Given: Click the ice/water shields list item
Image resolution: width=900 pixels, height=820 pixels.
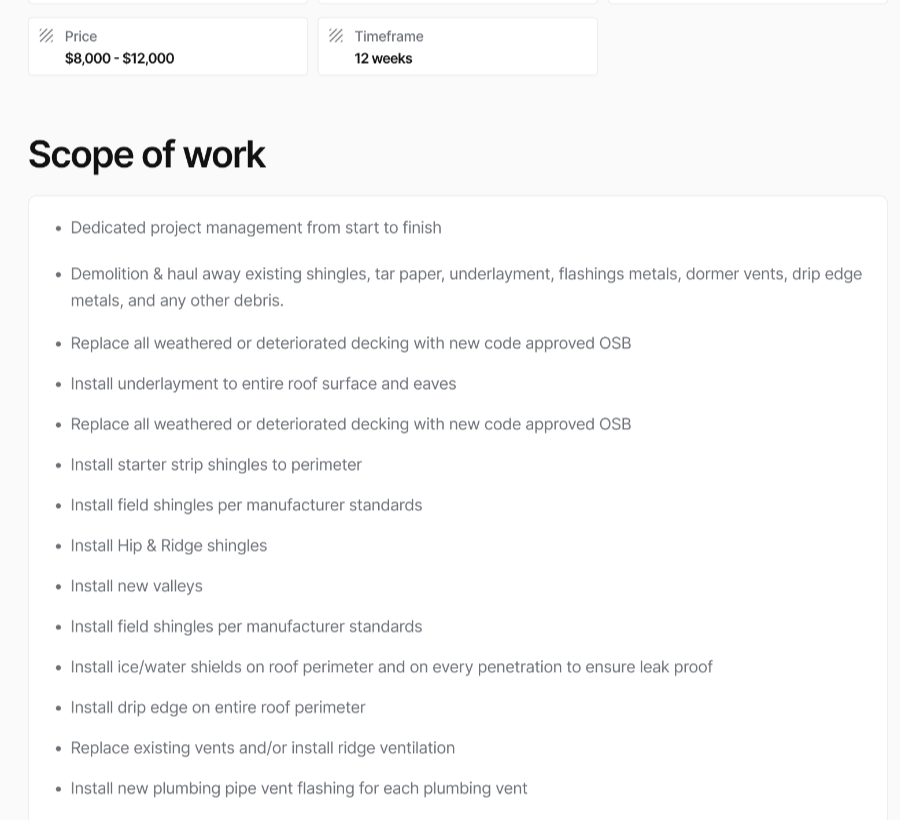Looking at the screenshot, I should click(391, 667).
